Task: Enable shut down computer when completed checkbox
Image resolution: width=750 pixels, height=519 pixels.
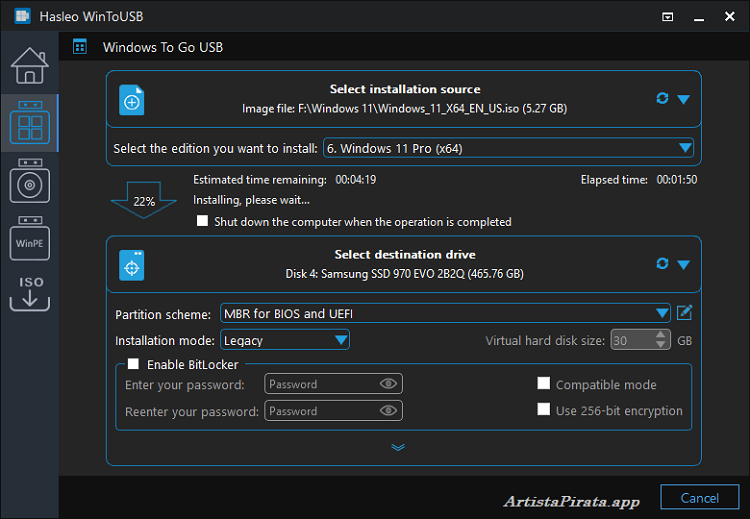Action: 203,222
